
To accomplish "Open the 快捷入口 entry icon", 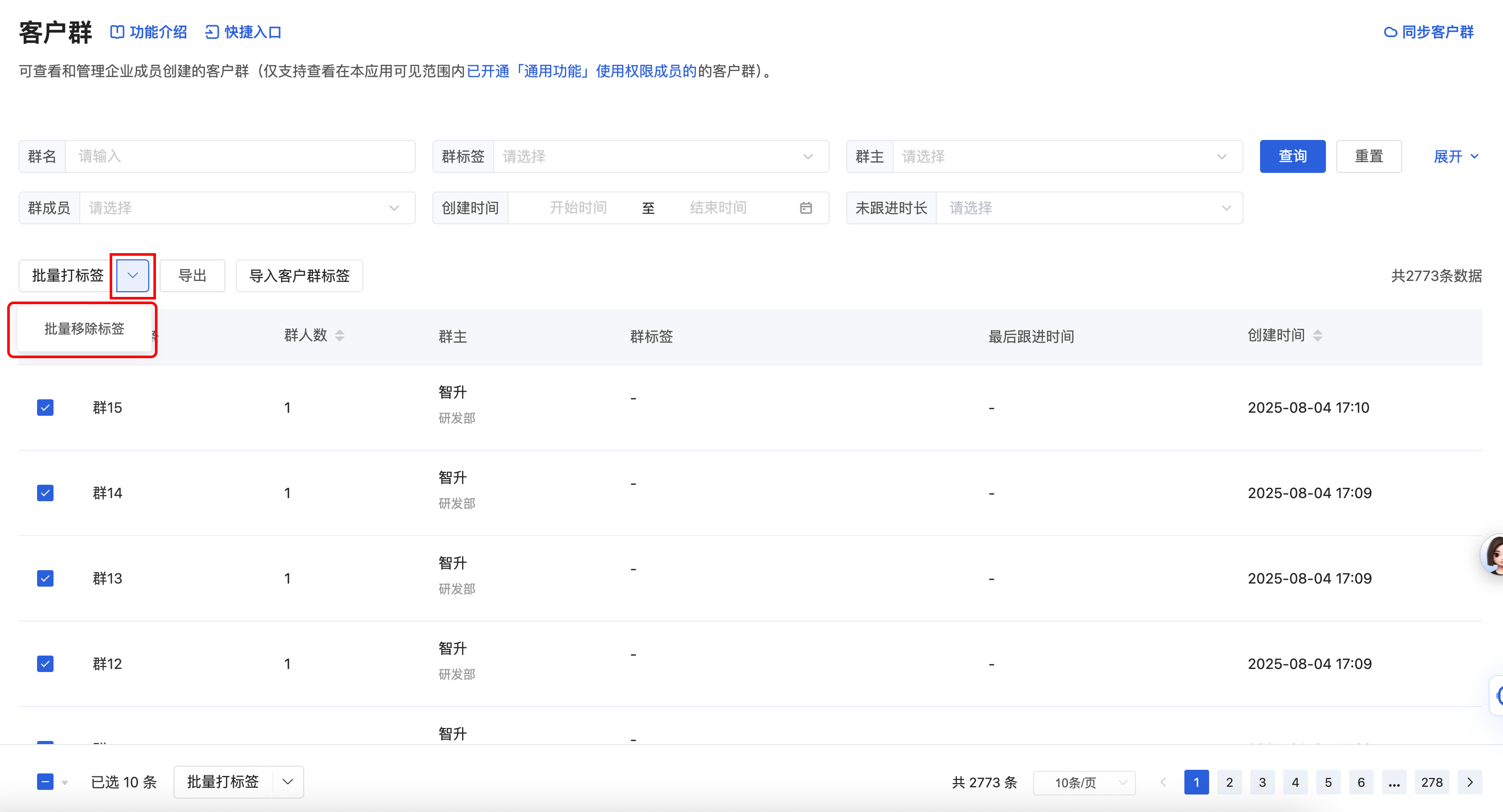I will pos(212,32).
